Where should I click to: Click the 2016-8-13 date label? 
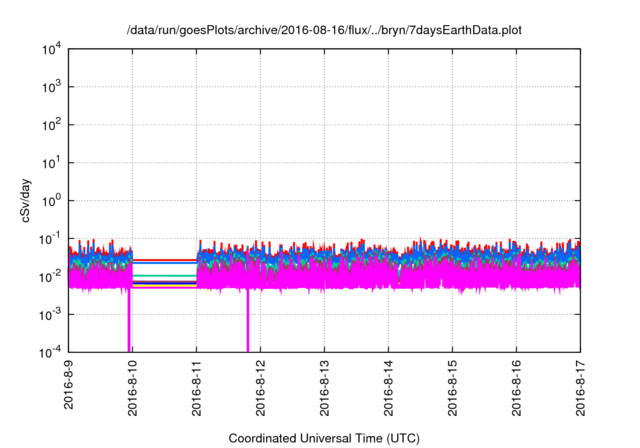click(324, 388)
